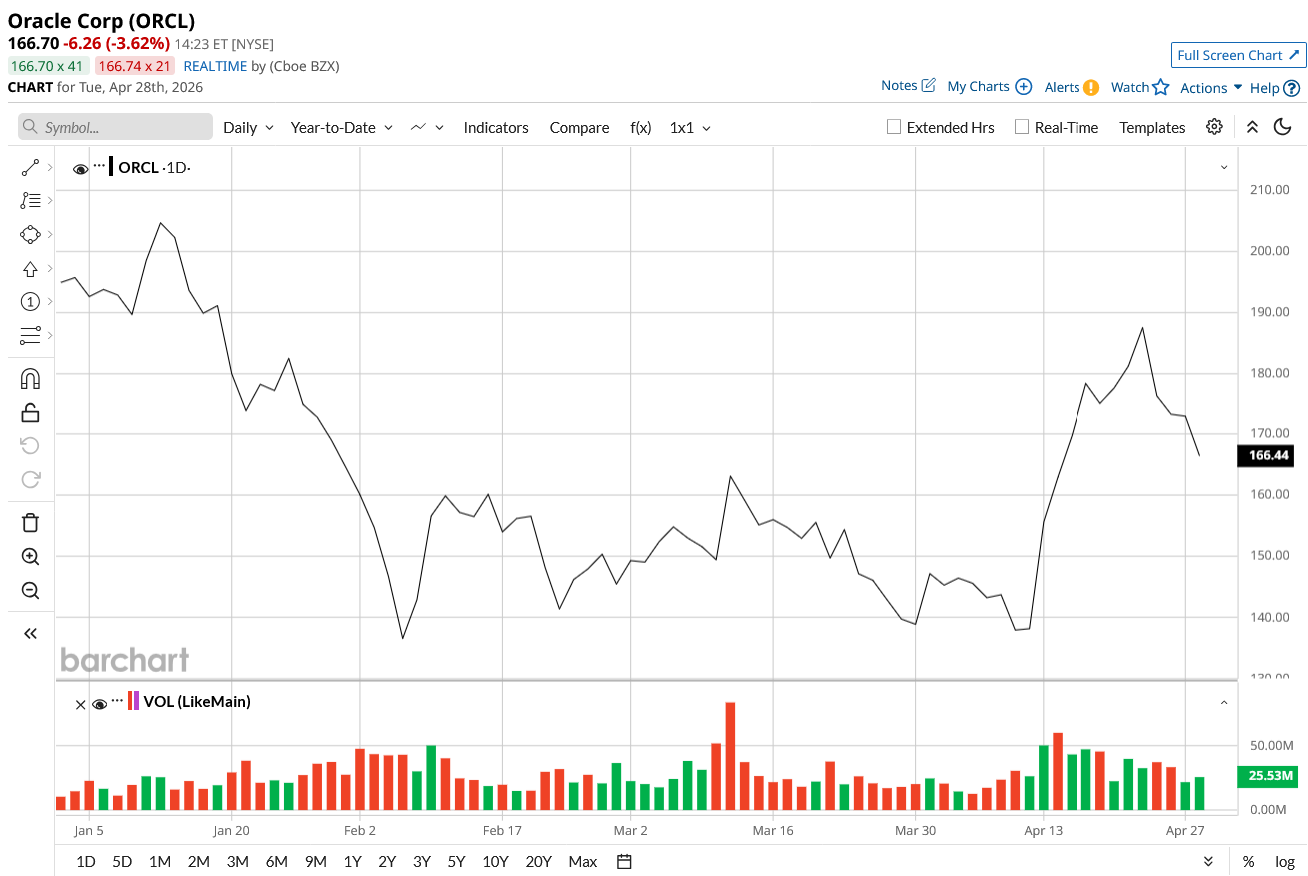The width and height of the screenshot is (1308, 876).
Task: Click the zoom out magnifier icon
Action: point(30,591)
